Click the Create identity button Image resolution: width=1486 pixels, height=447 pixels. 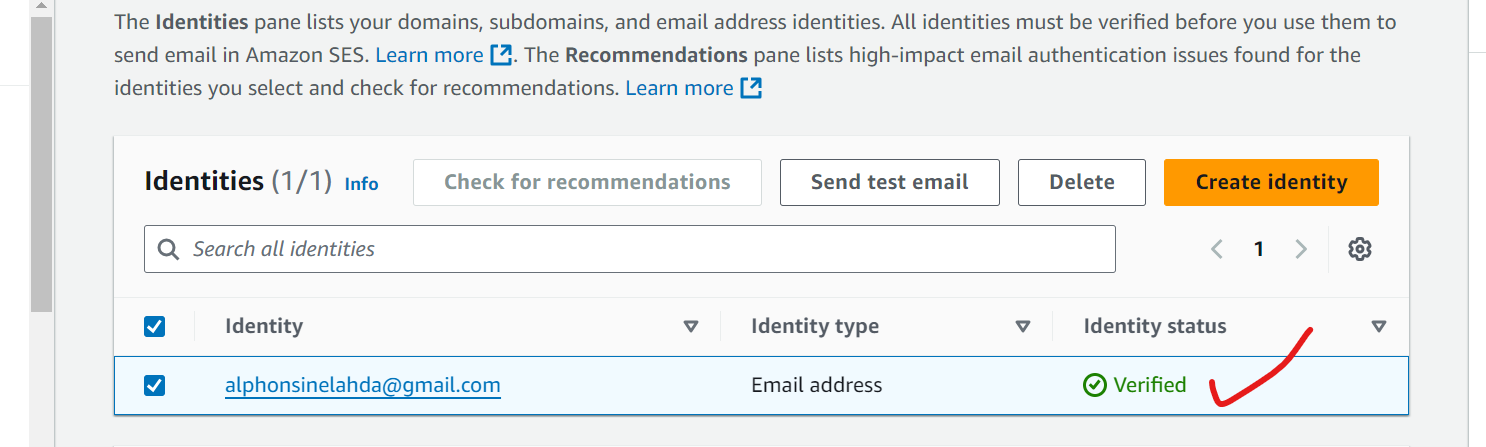coord(1271,183)
